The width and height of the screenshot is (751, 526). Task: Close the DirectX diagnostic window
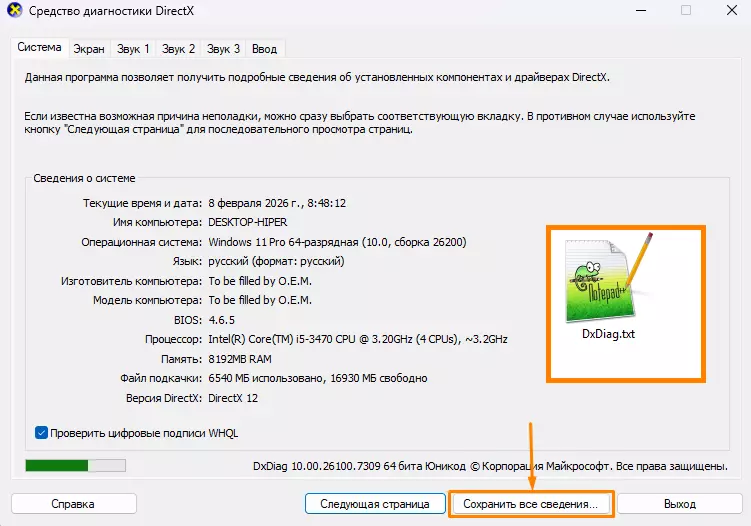point(731,10)
